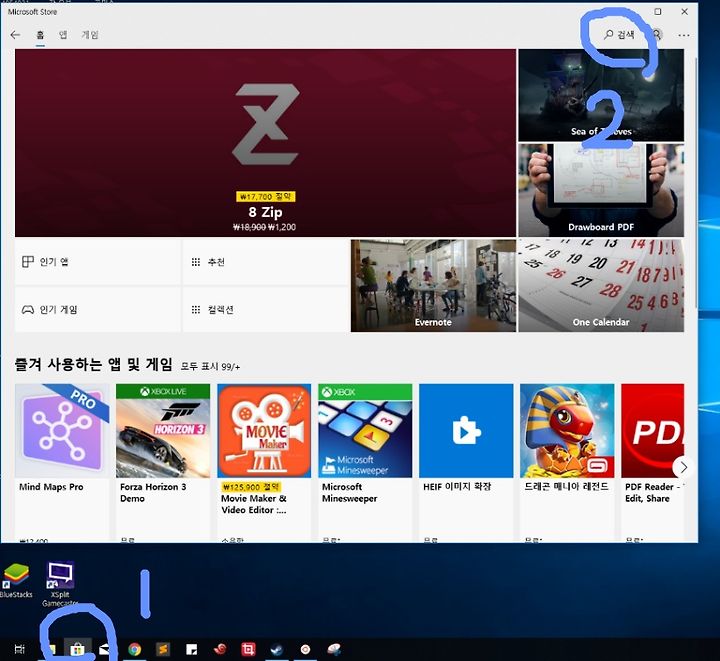Image resolution: width=720 pixels, height=661 pixels.
Task: Go back with the back arrow
Action: pos(15,35)
